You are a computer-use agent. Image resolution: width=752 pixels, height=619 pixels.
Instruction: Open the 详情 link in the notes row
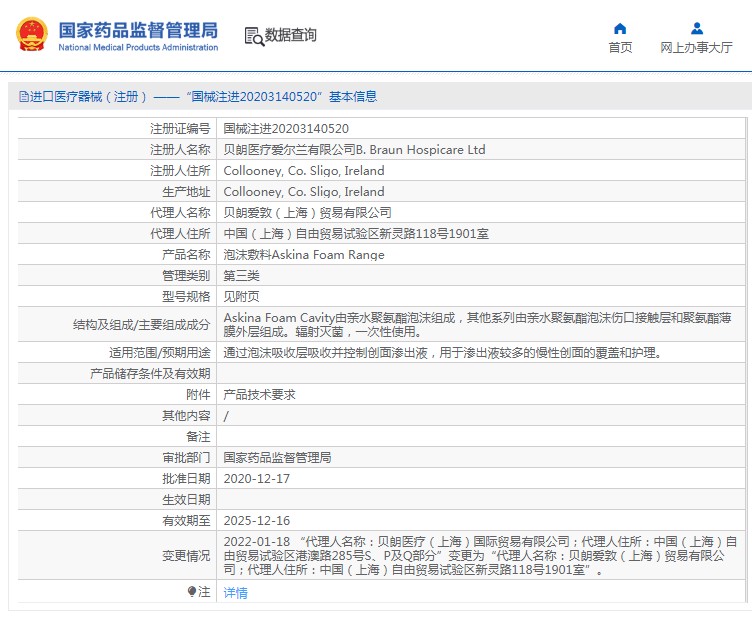coord(235,593)
